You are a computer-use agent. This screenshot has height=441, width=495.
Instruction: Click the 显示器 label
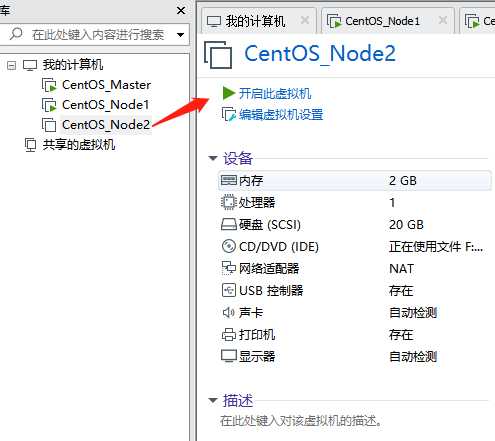(257, 356)
